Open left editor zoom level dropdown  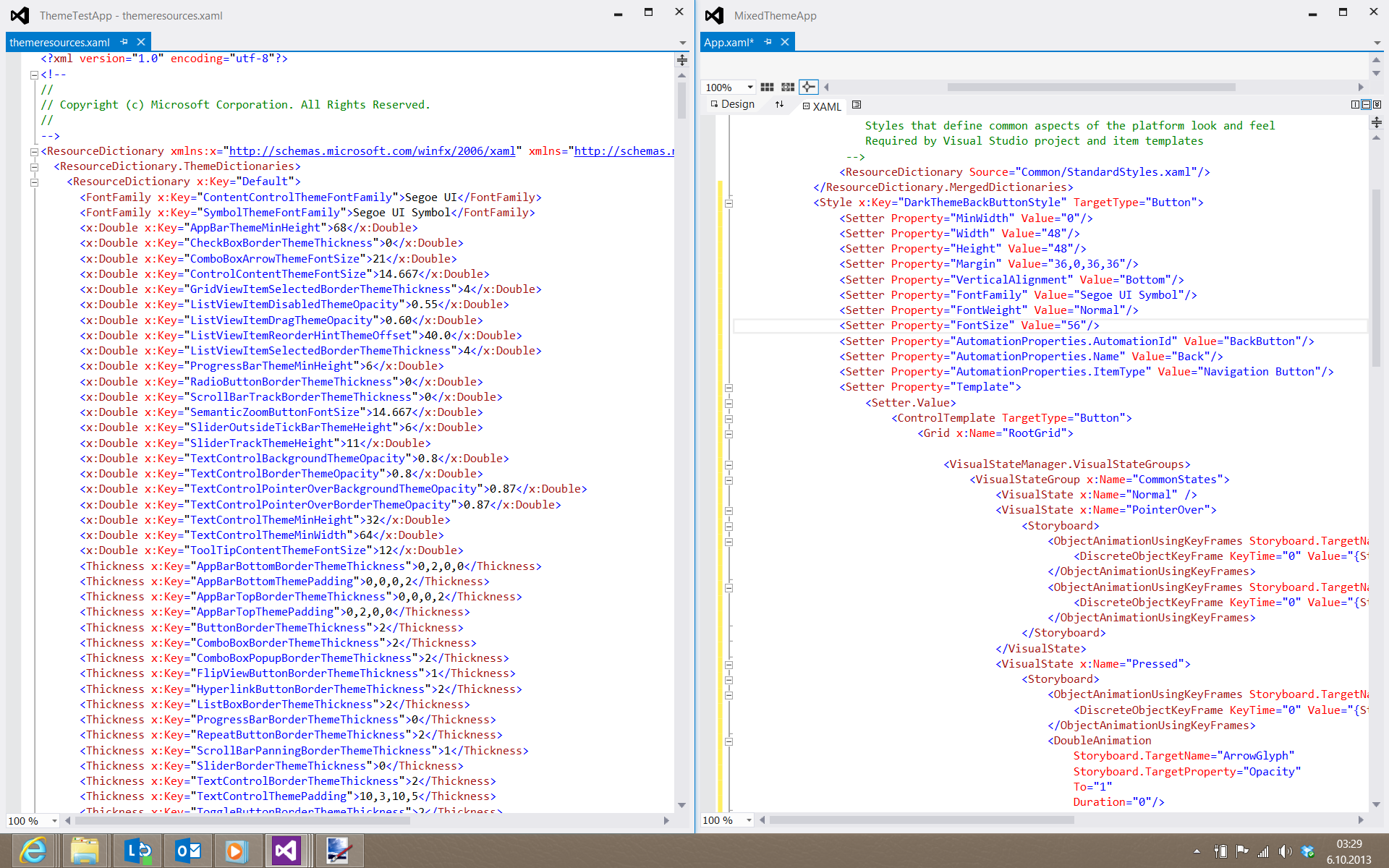pos(54,821)
